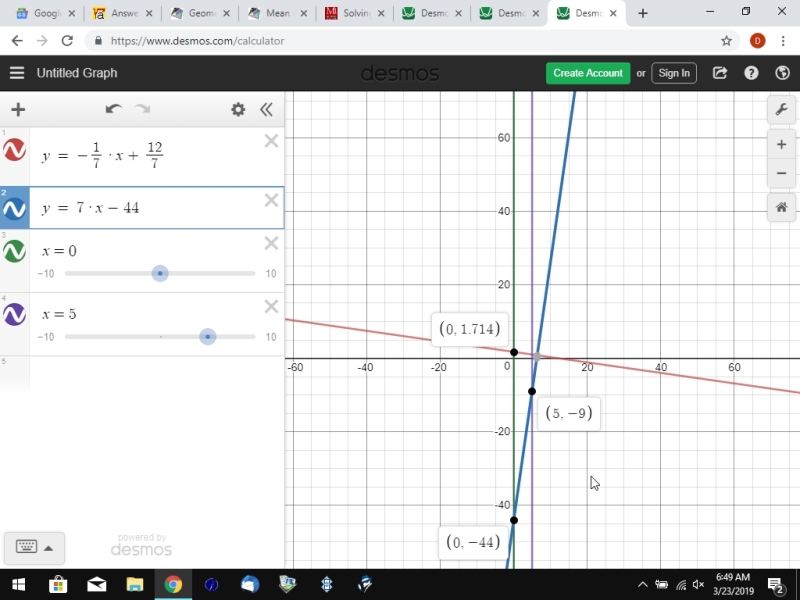
Task: Click the Create Account button
Action: [588, 73]
